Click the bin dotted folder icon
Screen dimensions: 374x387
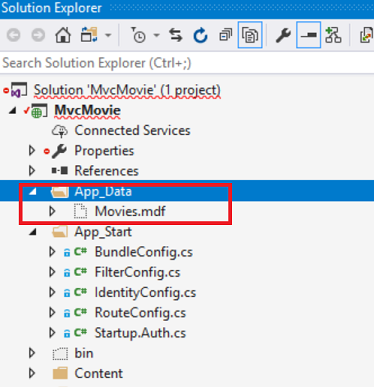coord(60,353)
